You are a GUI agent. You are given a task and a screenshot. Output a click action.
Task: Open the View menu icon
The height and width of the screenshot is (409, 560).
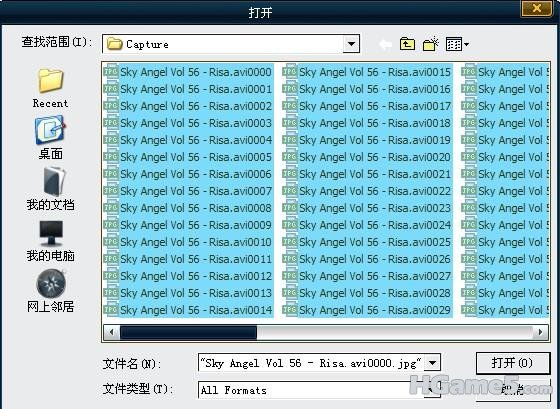tap(457, 44)
